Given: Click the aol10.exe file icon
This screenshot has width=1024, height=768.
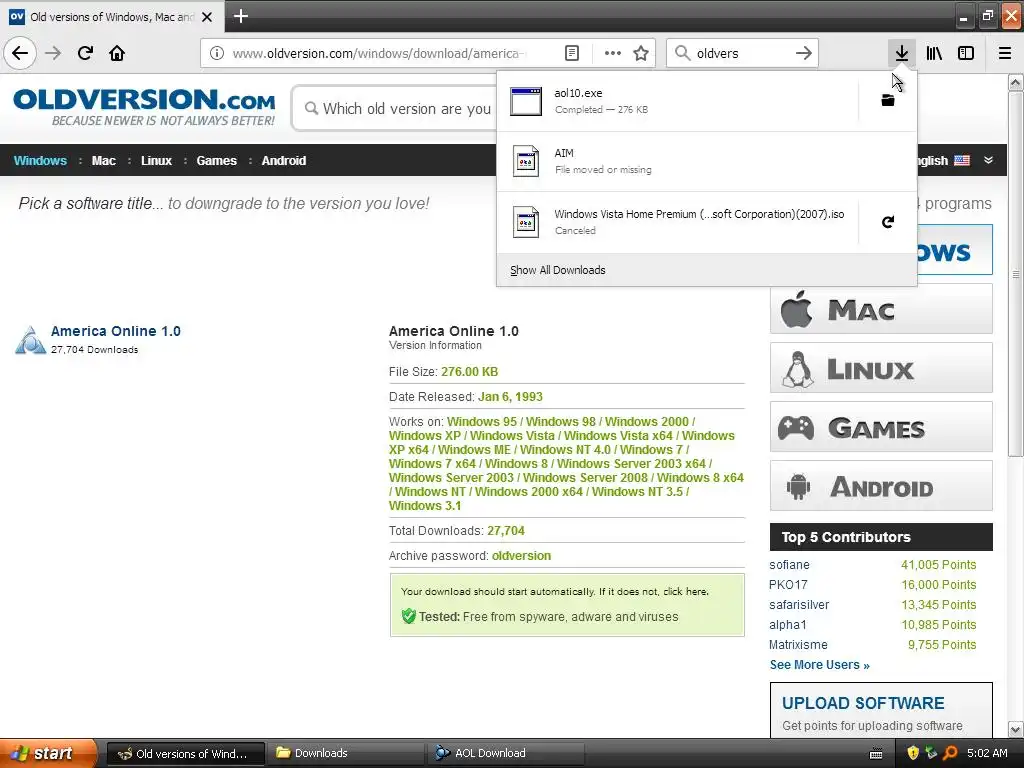Looking at the screenshot, I should (x=526, y=101).
